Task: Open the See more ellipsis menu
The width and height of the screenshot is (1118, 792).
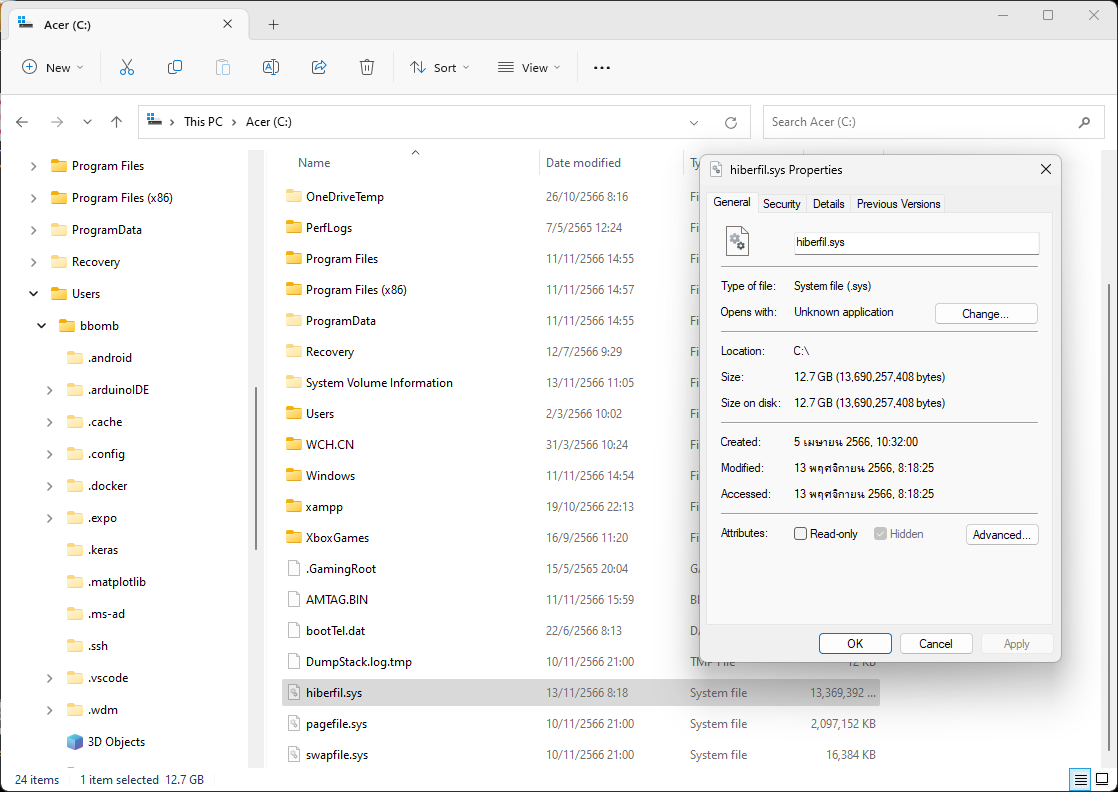Action: tap(601, 67)
